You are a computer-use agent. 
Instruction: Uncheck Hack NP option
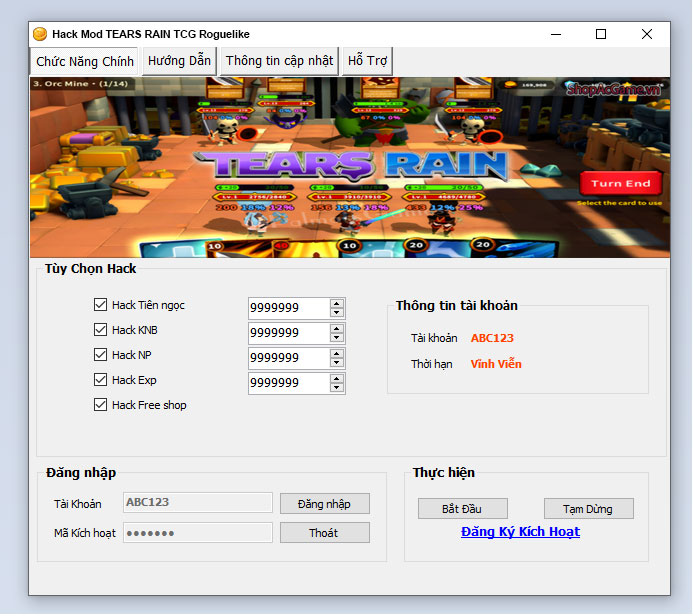pyautogui.click(x=100, y=355)
